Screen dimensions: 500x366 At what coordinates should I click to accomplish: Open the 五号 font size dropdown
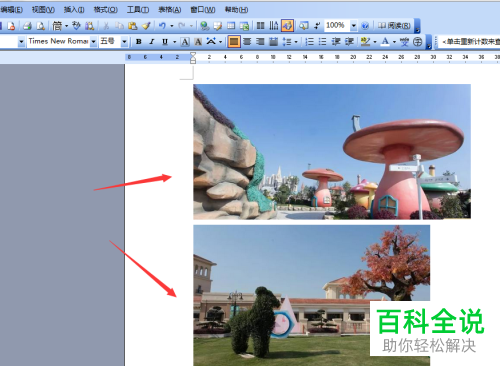coord(124,42)
